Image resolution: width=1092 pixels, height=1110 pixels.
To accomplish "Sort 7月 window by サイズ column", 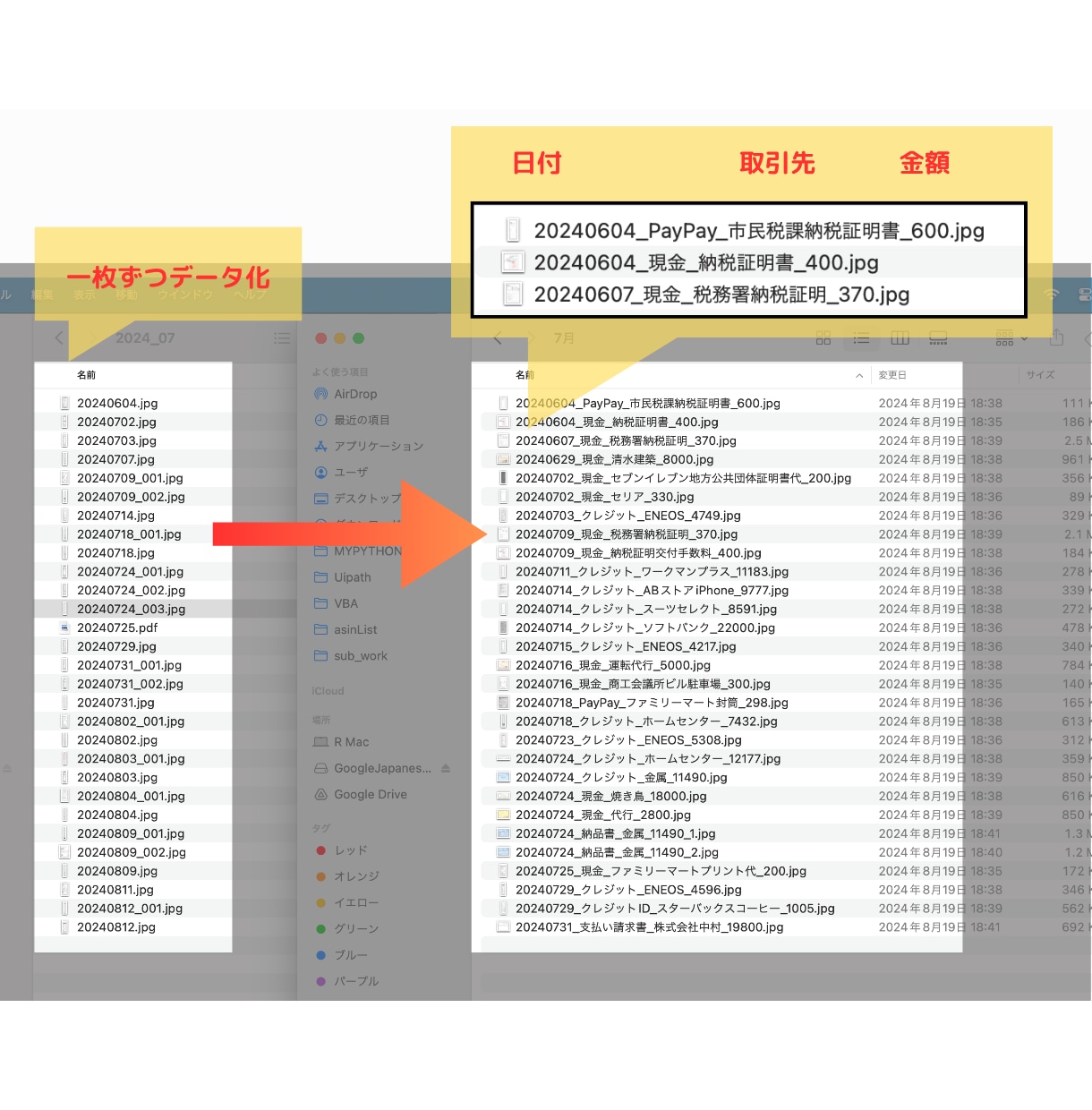I will click(x=1040, y=375).
